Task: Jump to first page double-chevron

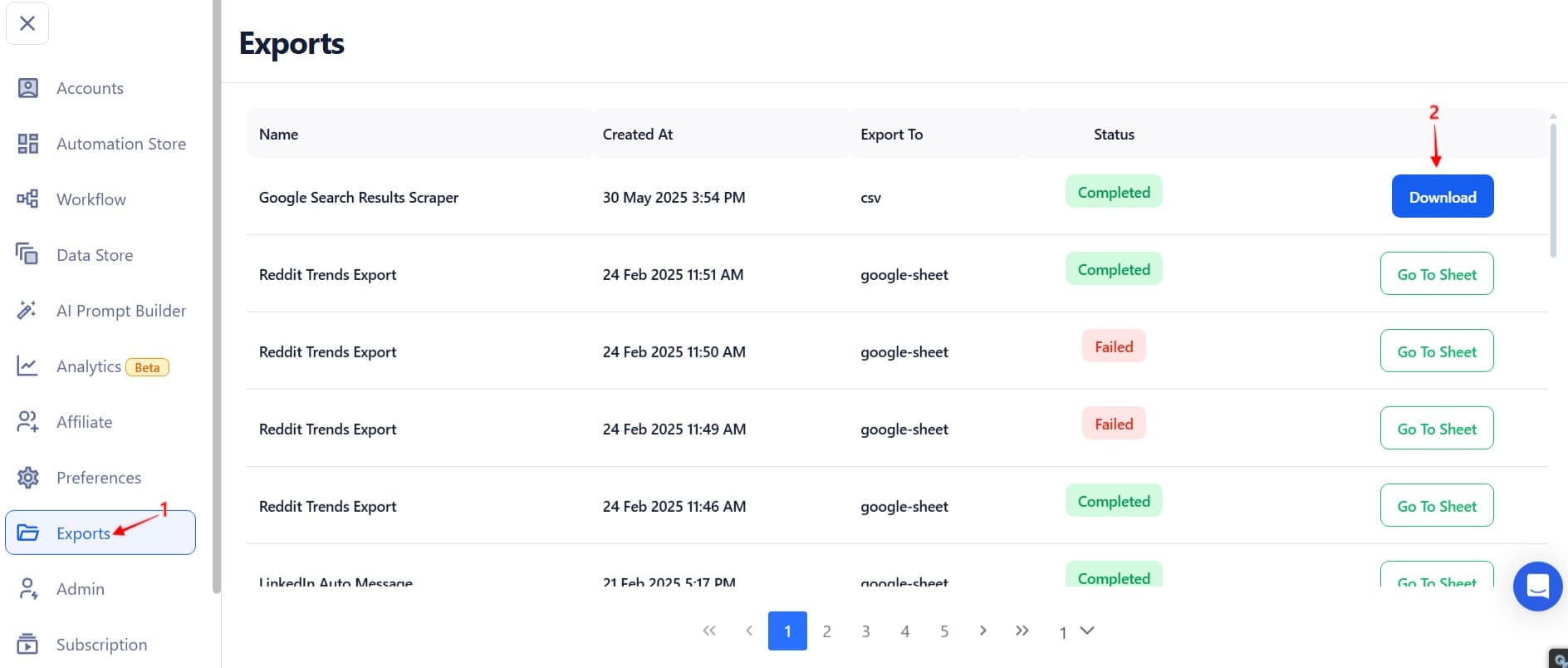Action: click(x=709, y=631)
